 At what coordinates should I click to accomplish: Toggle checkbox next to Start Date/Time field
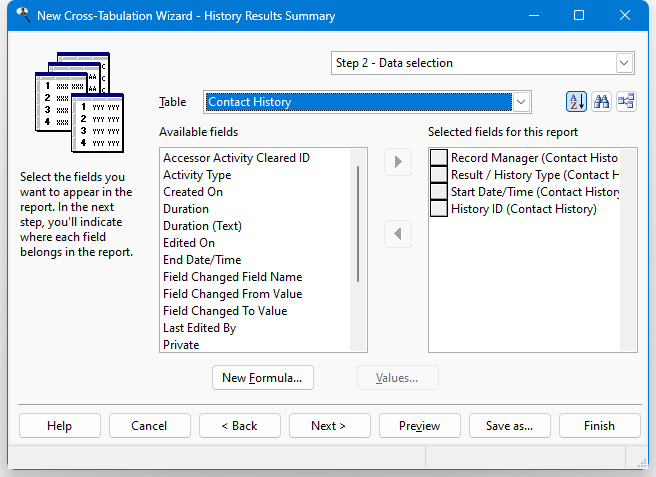pyautogui.click(x=439, y=192)
